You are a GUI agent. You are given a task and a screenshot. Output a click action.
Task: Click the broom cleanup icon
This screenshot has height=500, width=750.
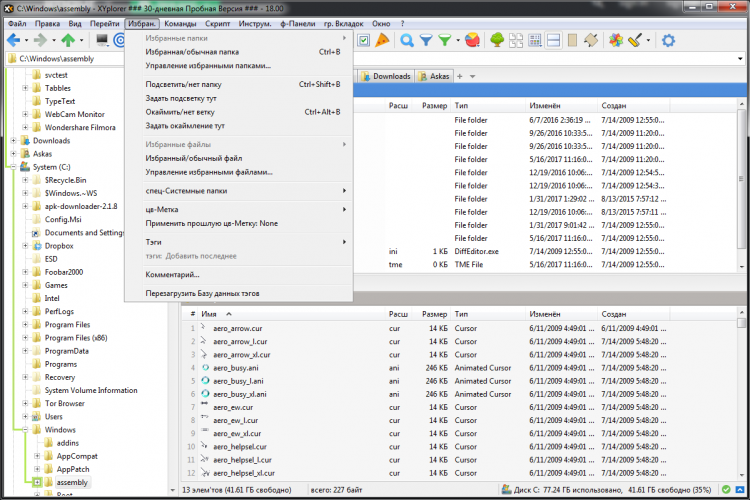635,40
